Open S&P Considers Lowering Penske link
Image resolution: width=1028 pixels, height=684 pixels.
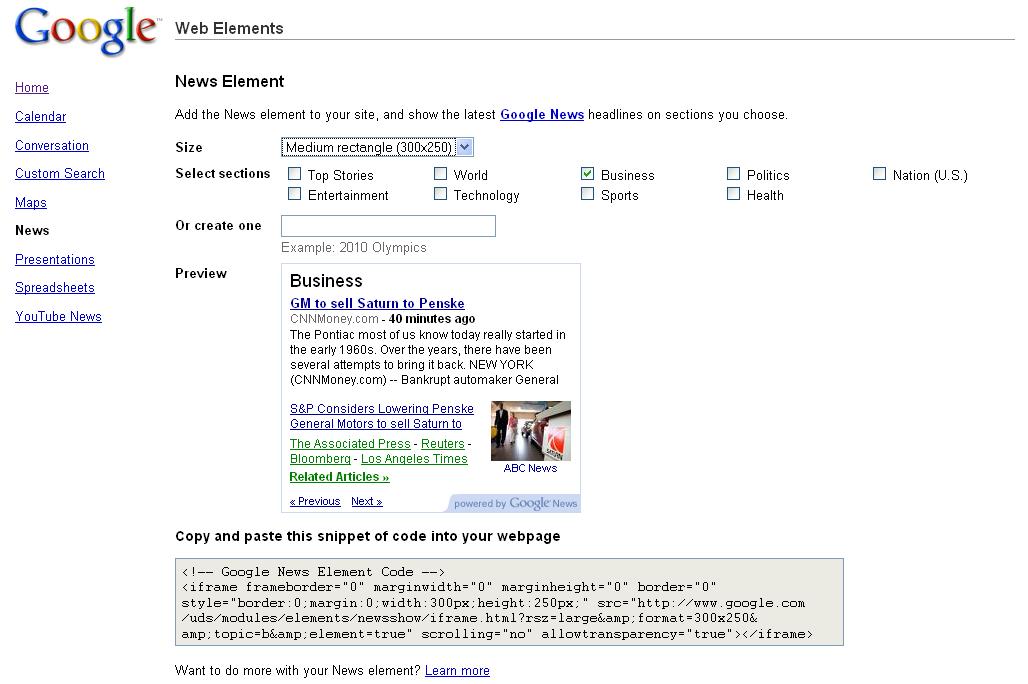coord(382,409)
